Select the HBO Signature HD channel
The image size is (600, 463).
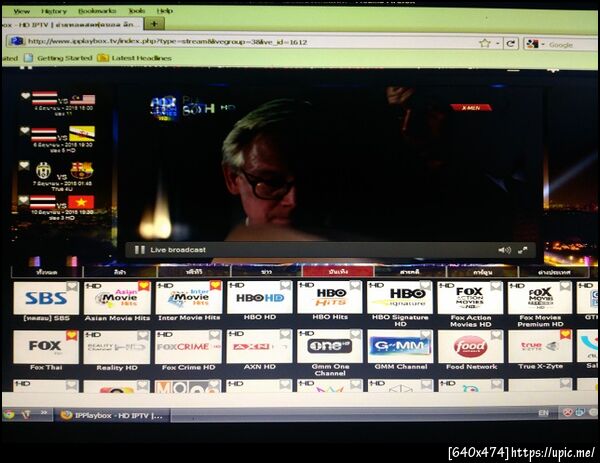click(x=400, y=297)
